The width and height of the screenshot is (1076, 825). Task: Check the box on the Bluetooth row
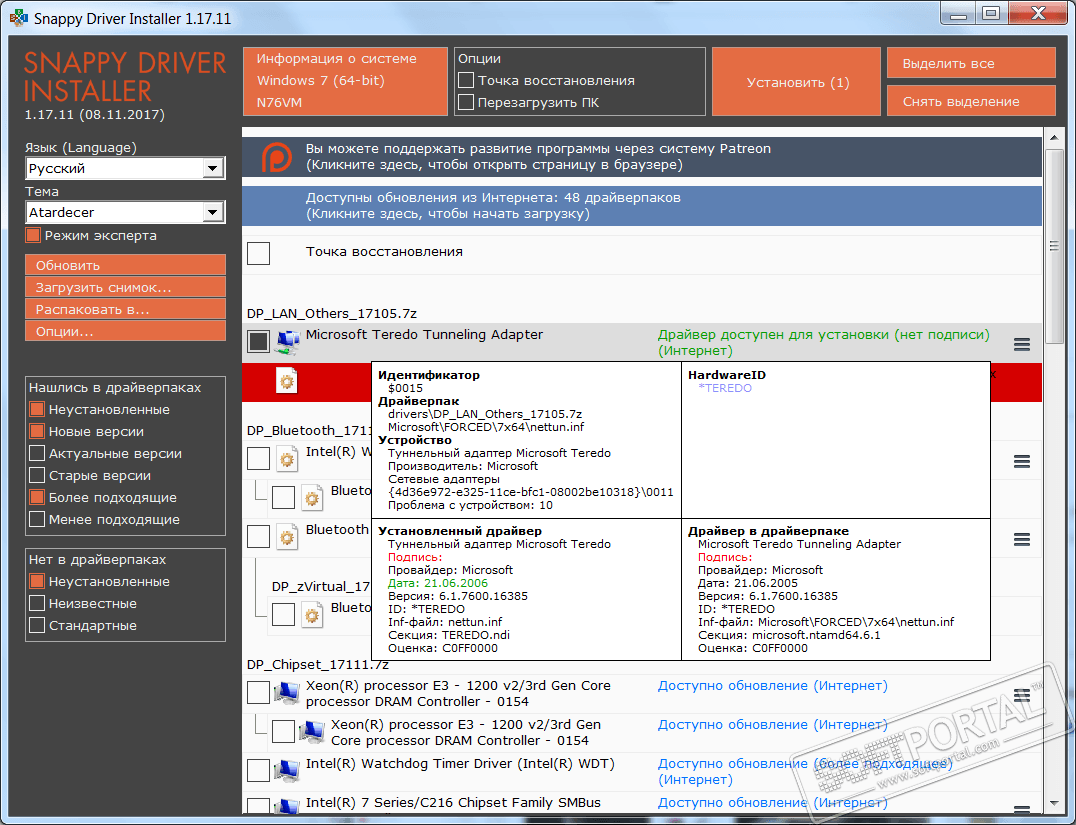[x=259, y=537]
